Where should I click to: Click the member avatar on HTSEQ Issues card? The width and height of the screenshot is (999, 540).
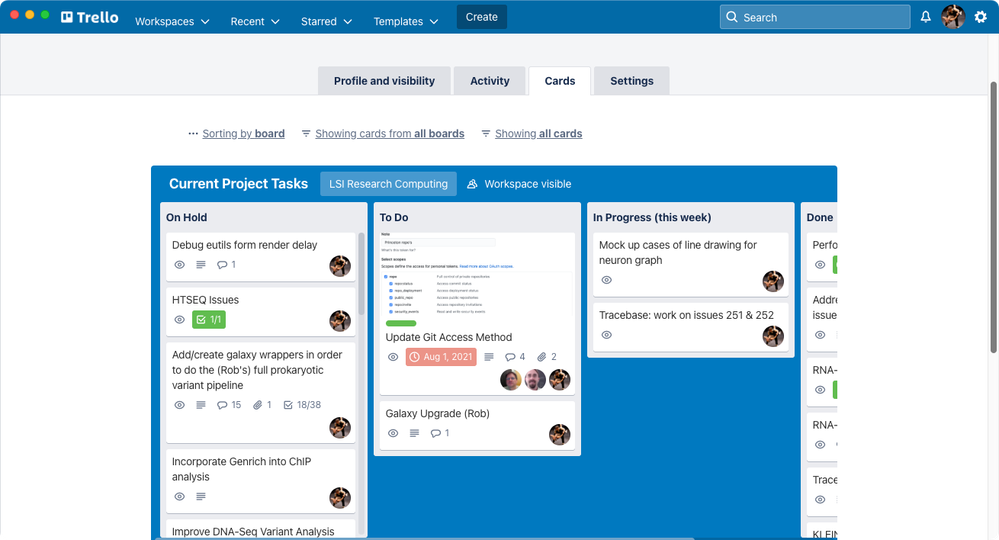point(340,320)
